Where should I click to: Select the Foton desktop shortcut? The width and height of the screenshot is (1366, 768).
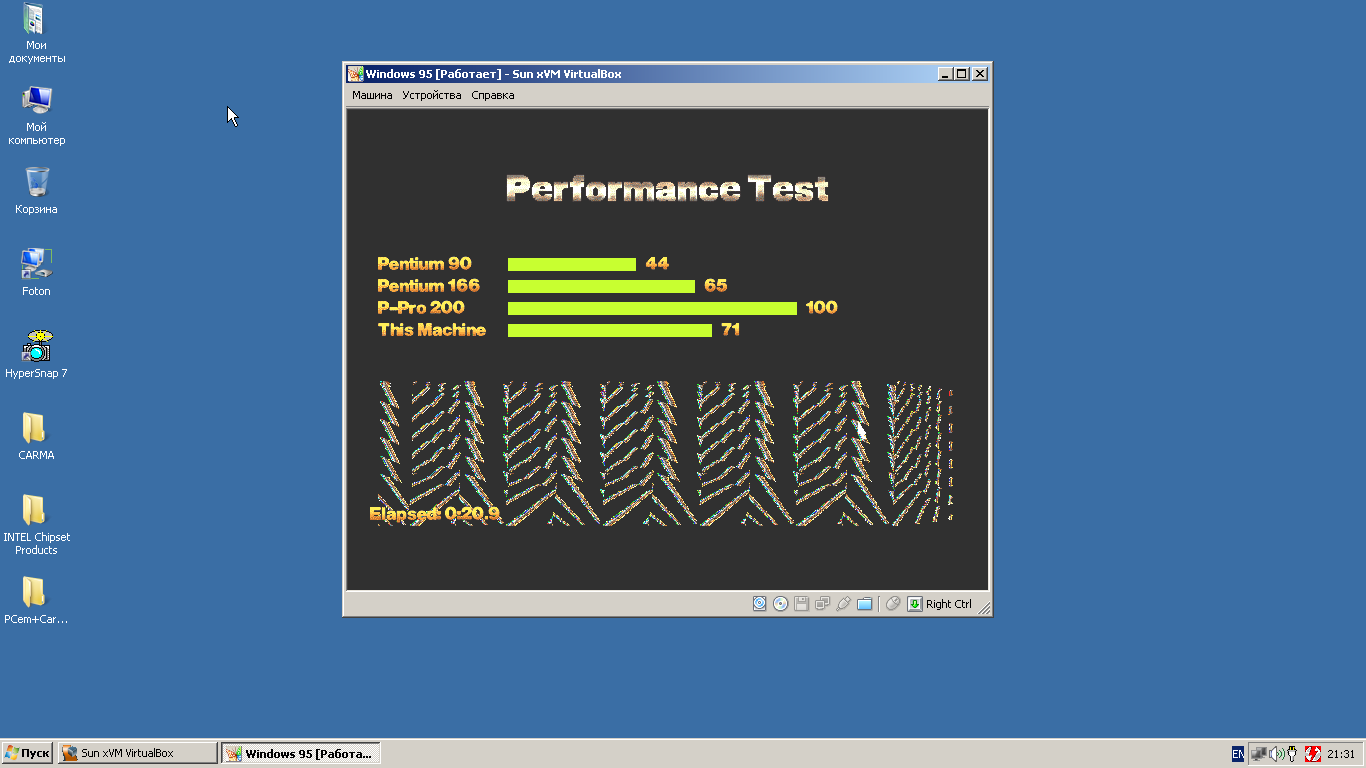click(36, 273)
